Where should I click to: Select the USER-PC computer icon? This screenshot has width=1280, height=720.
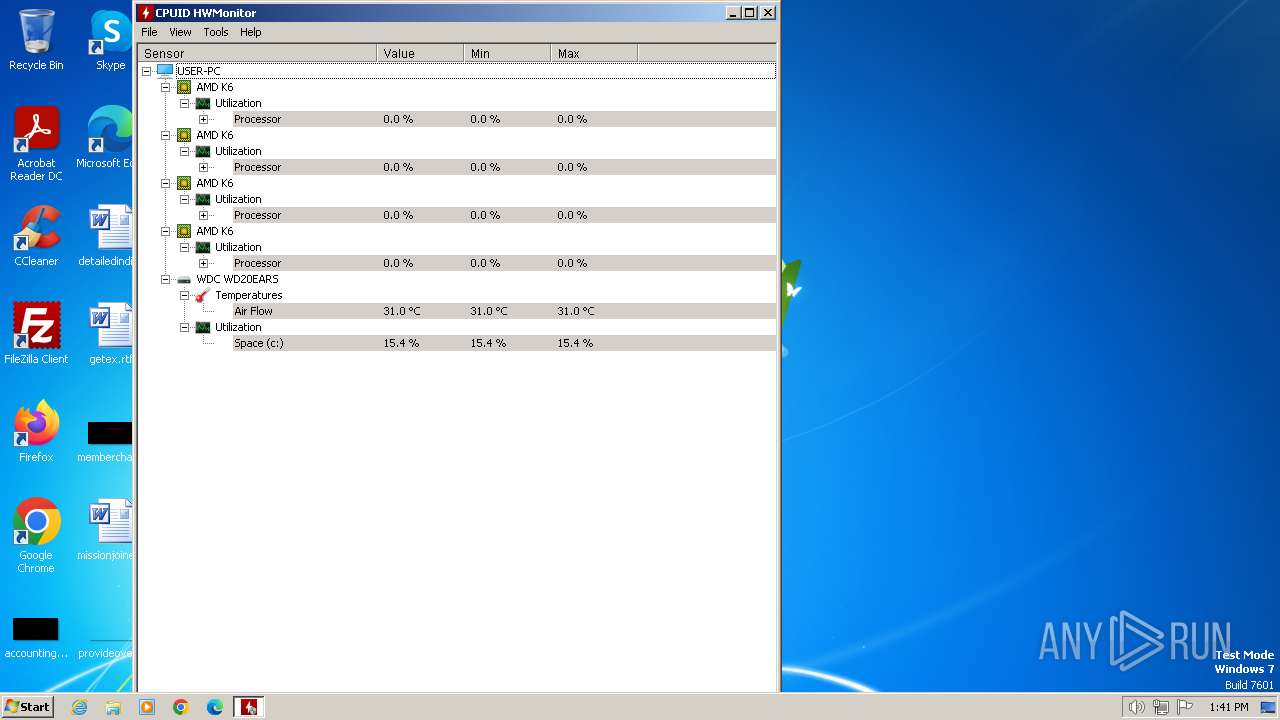pos(165,71)
